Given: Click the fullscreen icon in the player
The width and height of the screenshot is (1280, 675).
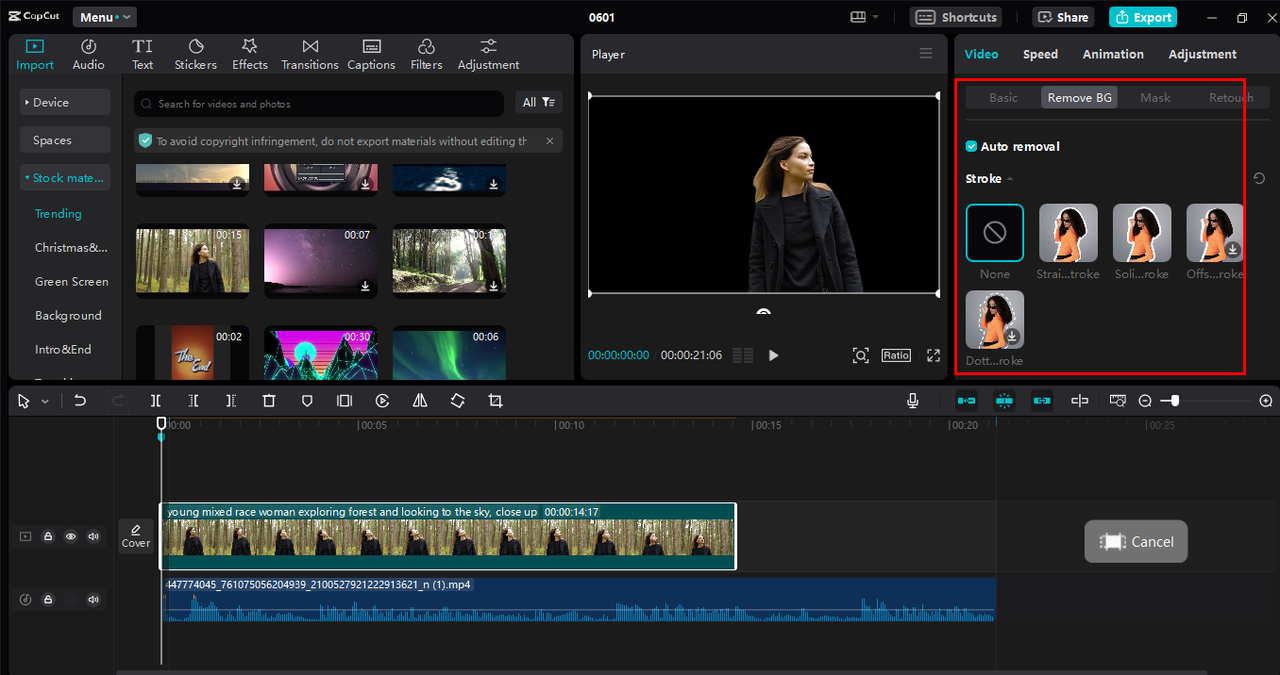Looking at the screenshot, I should point(933,355).
